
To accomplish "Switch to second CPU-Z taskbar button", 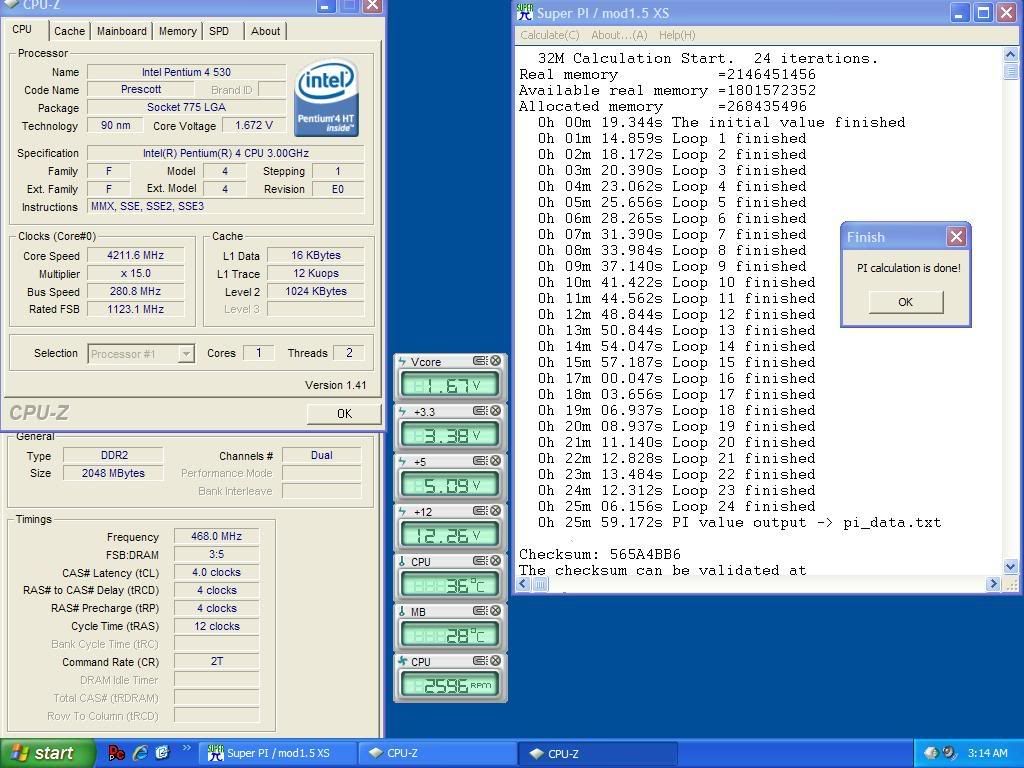I will (598, 754).
